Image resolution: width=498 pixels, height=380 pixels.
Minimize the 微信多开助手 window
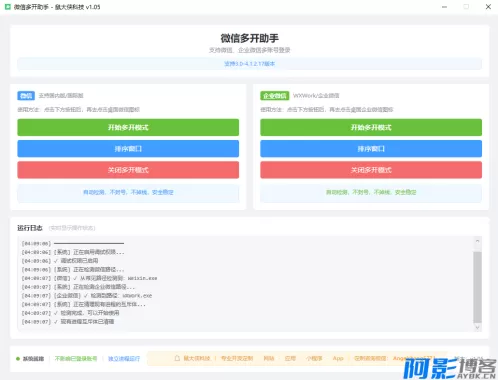coord(444,7)
